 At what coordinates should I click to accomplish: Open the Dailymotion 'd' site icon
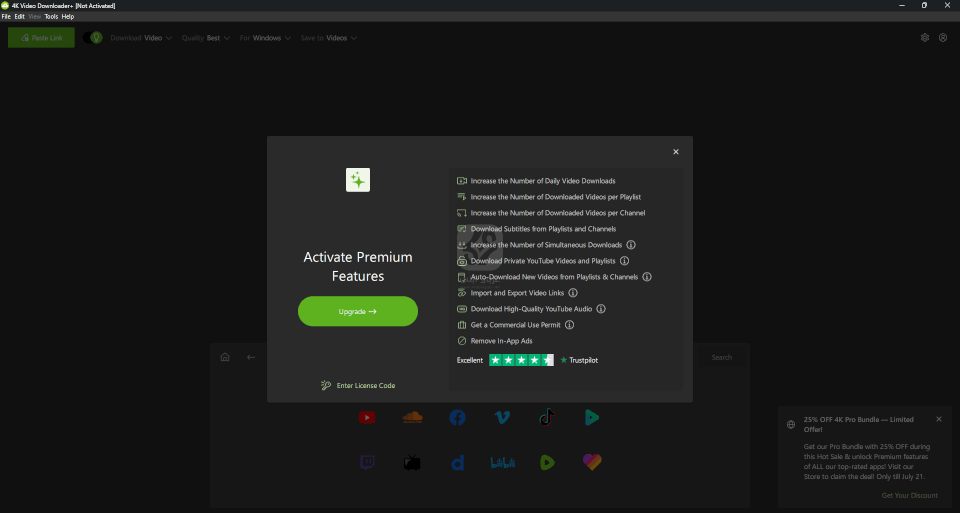[x=457, y=462]
